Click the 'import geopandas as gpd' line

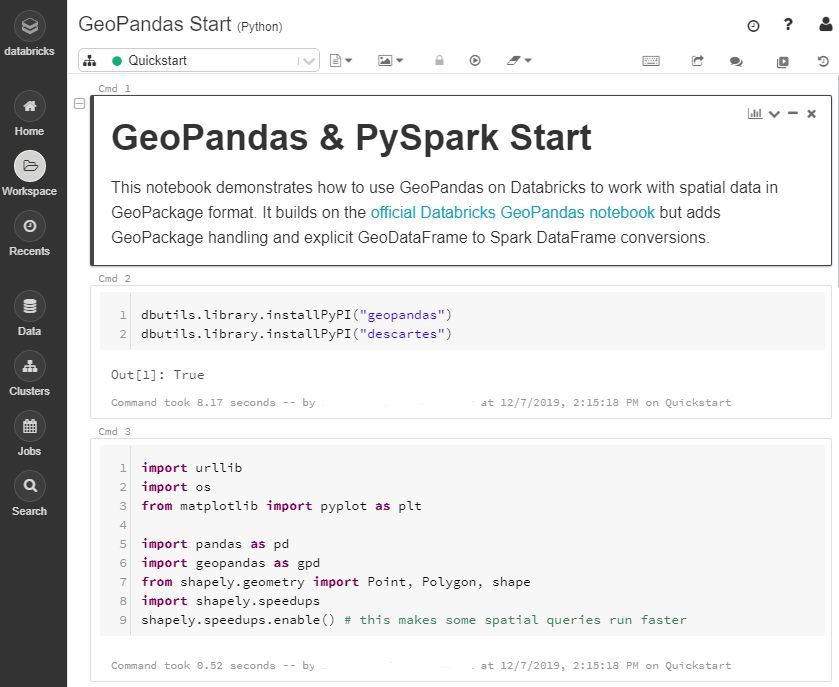[x=231, y=563]
